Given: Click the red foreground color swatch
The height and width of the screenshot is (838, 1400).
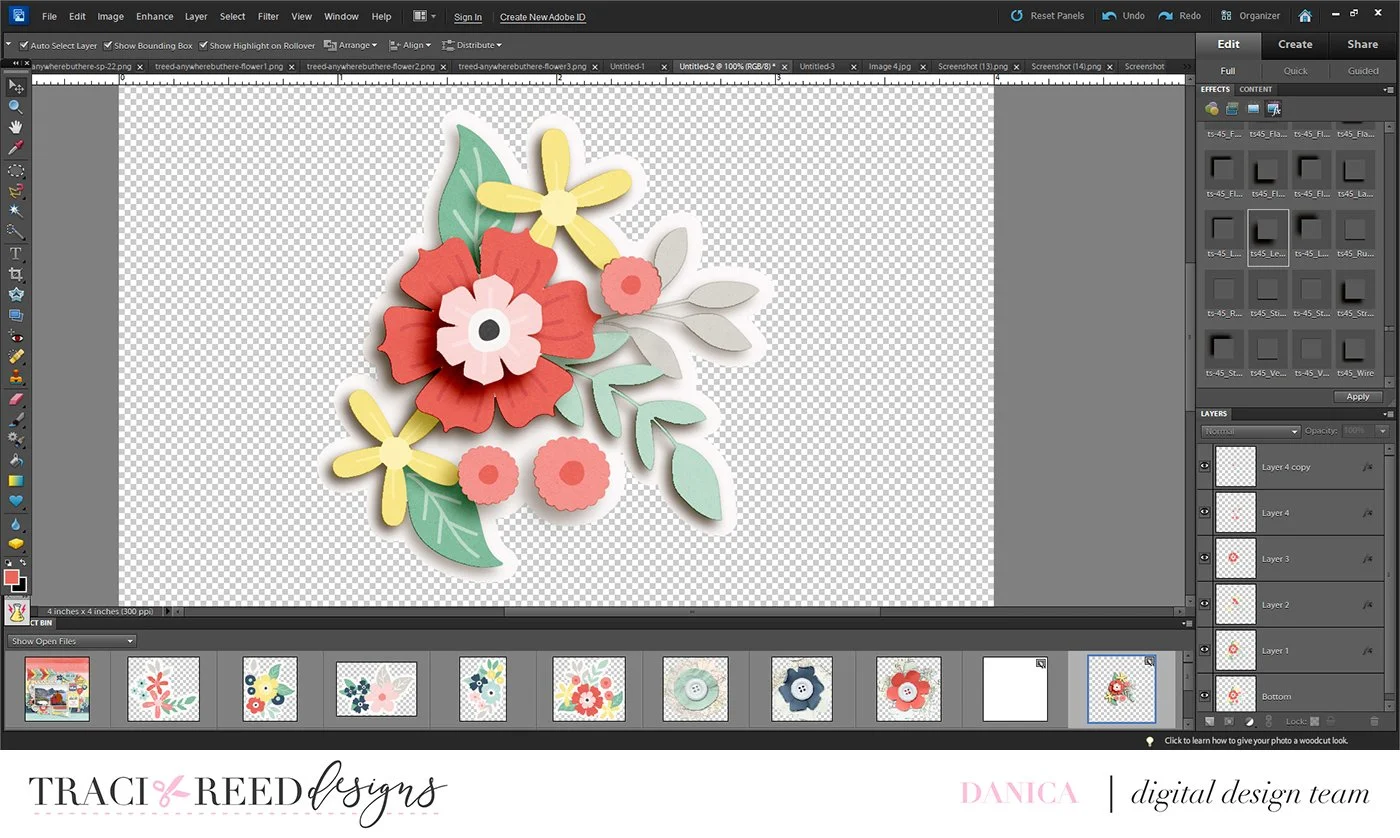Looking at the screenshot, I should [12, 577].
